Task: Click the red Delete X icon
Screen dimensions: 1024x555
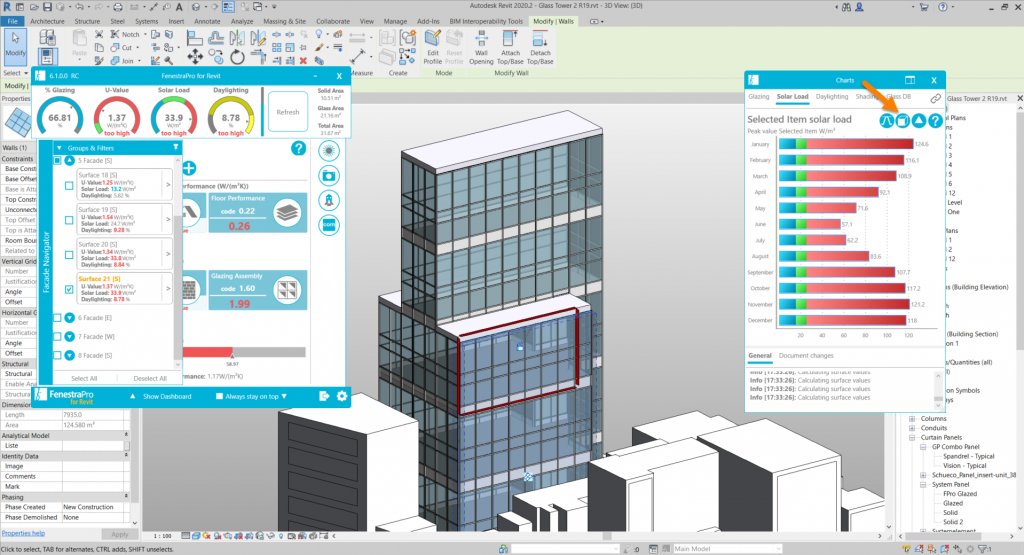Action: coord(303,61)
